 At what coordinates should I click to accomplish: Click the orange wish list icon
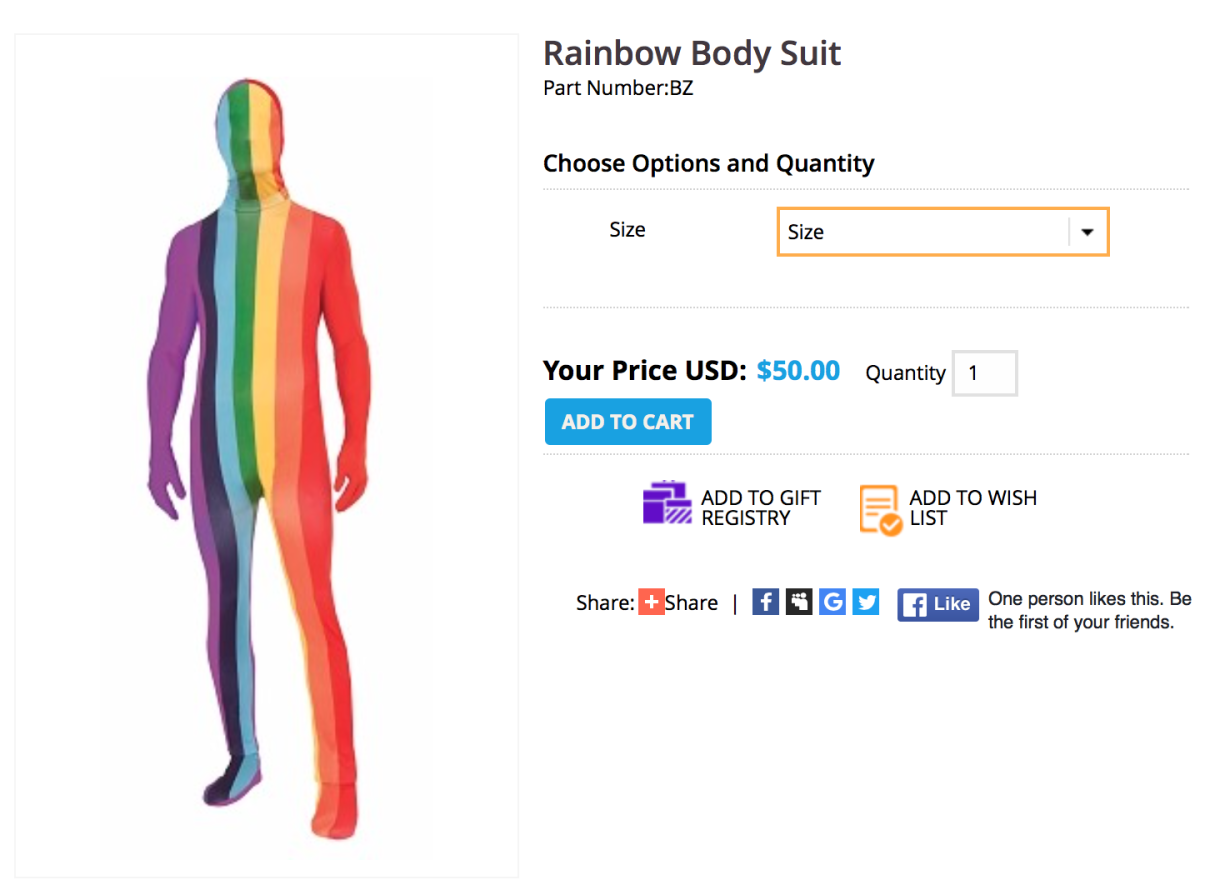click(880, 510)
